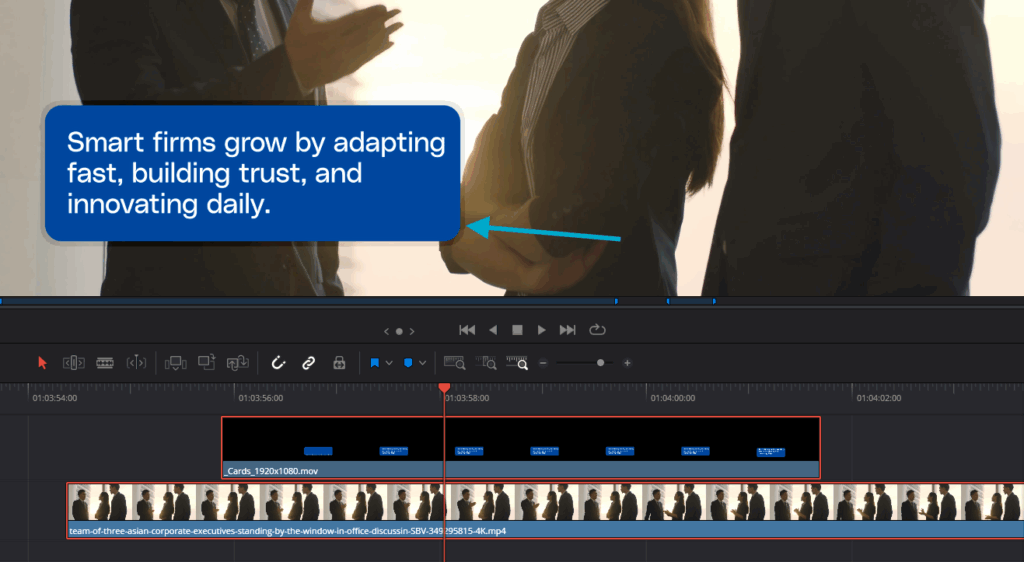Jump to first frame
The height and width of the screenshot is (562, 1024).
click(467, 330)
